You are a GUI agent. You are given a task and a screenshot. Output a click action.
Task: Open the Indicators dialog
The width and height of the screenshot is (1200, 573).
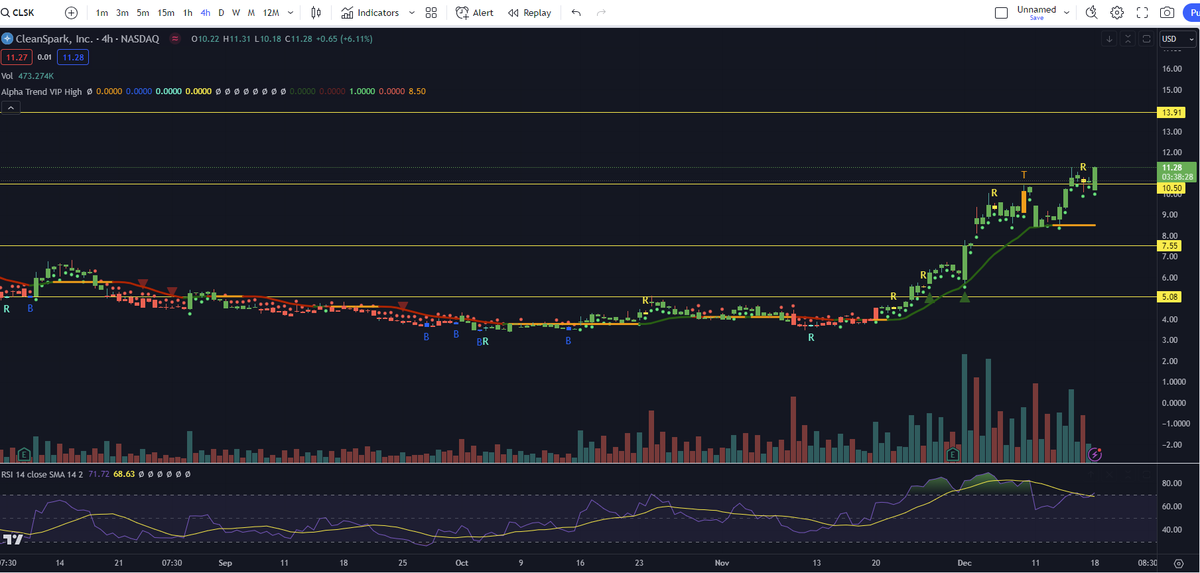click(x=370, y=13)
